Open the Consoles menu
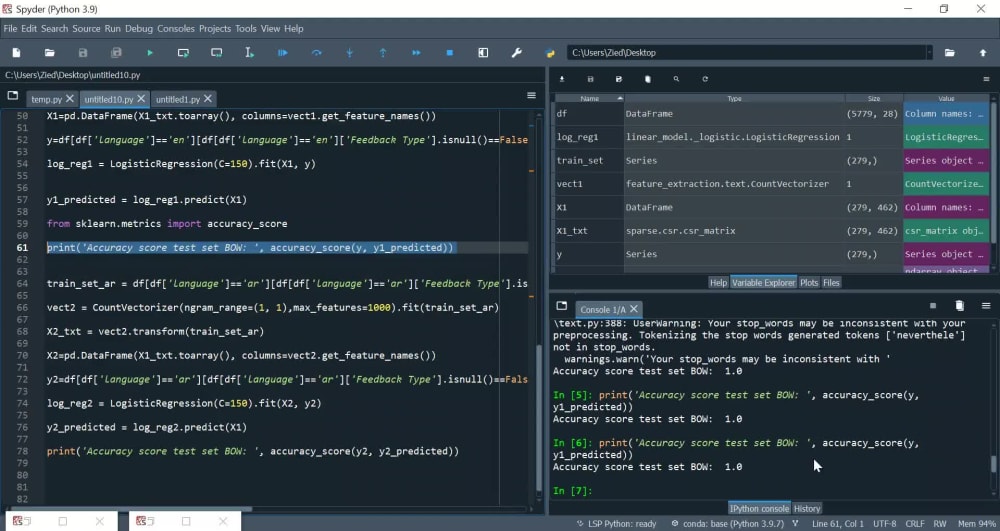The width and height of the screenshot is (1000, 531). (175, 29)
